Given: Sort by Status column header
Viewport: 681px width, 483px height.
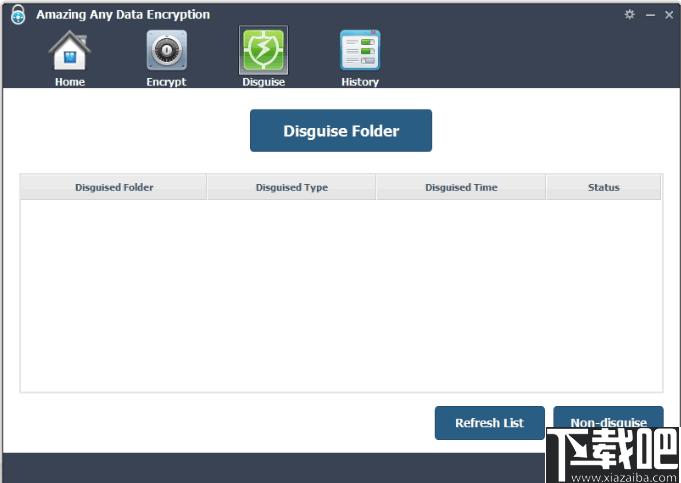Looking at the screenshot, I should (604, 187).
